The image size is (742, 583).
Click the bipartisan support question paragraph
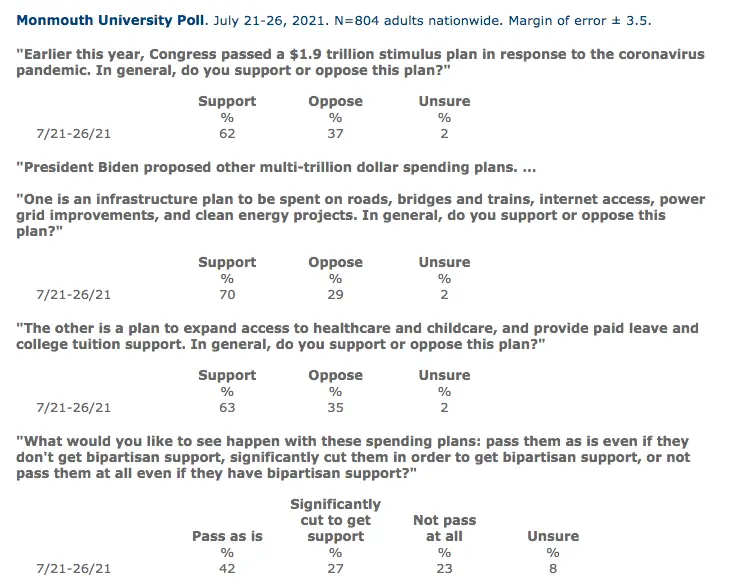point(353,457)
